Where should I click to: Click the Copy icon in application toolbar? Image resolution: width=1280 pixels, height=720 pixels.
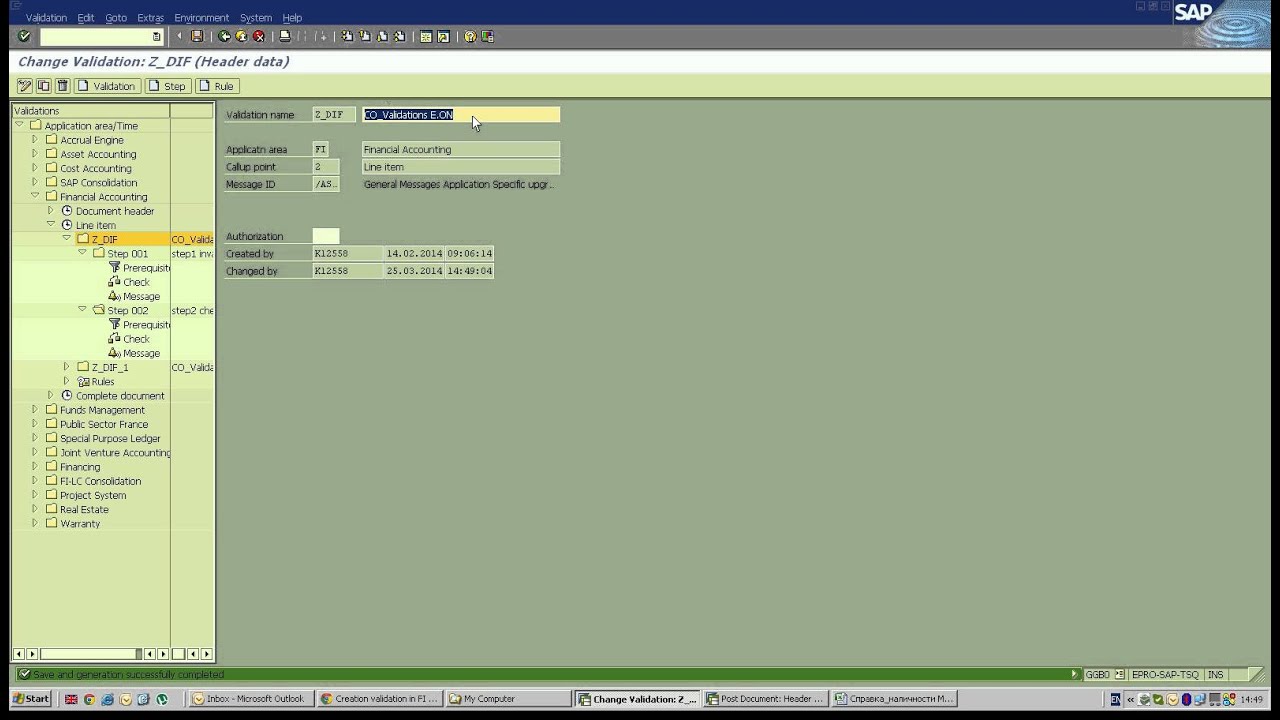click(x=44, y=86)
